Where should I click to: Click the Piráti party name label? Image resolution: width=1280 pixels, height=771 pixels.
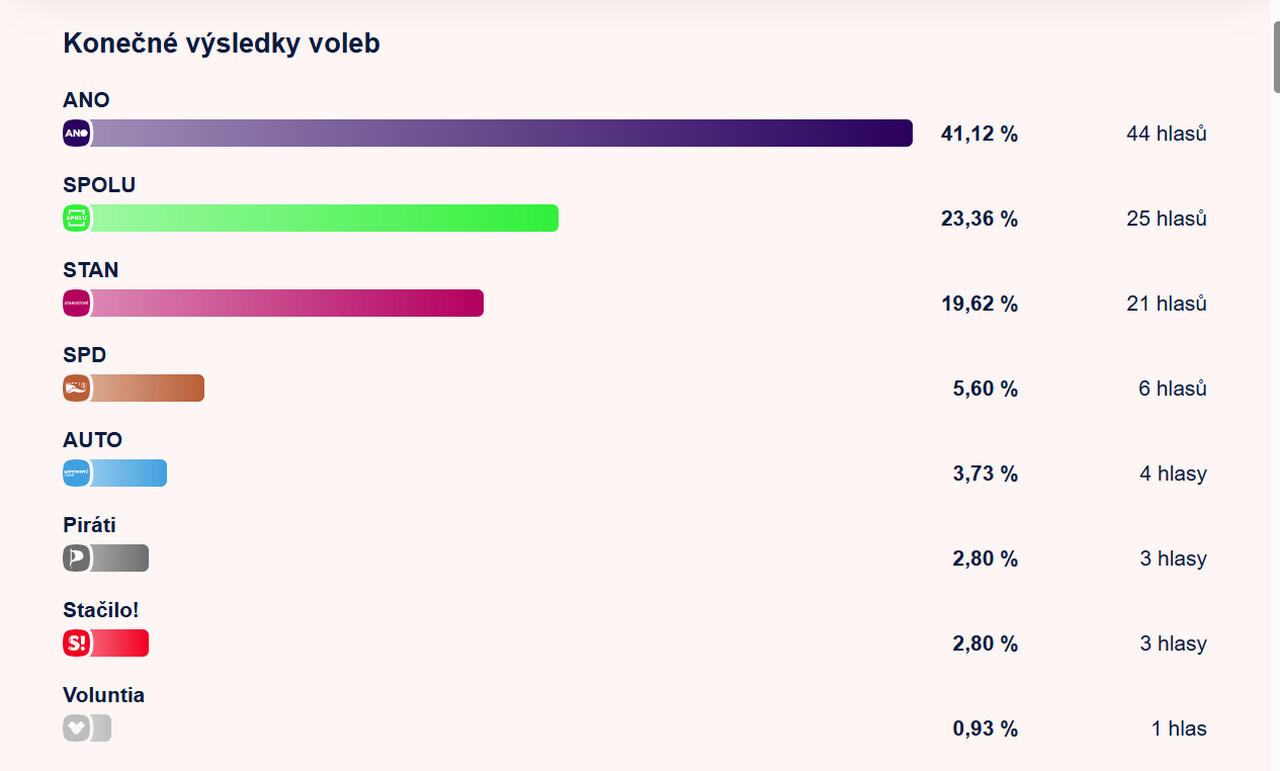tap(90, 525)
